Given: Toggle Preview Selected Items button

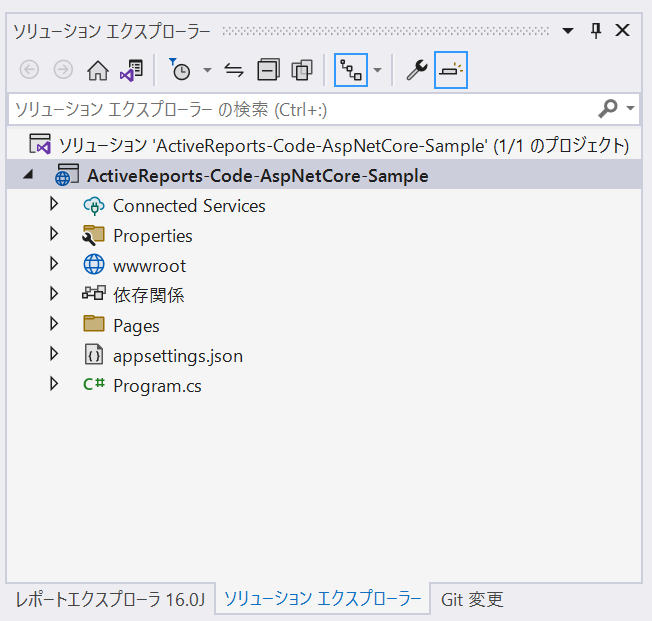Looking at the screenshot, I should (451, 70).
